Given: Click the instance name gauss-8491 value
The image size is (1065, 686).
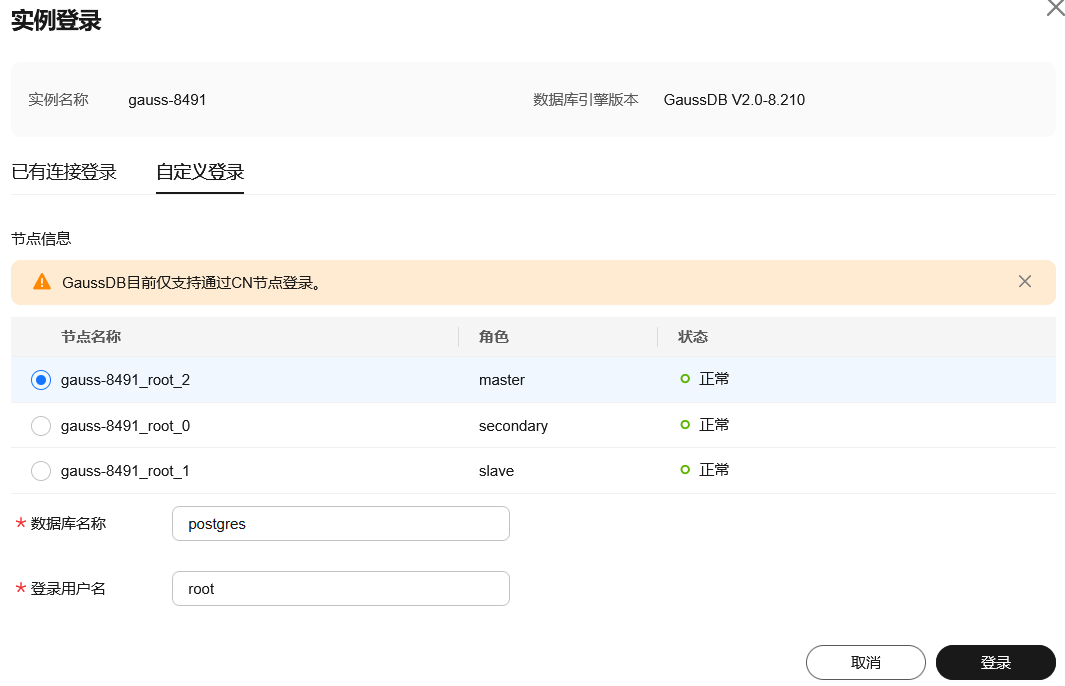Looking at the screenshot, I should (167, 100).
